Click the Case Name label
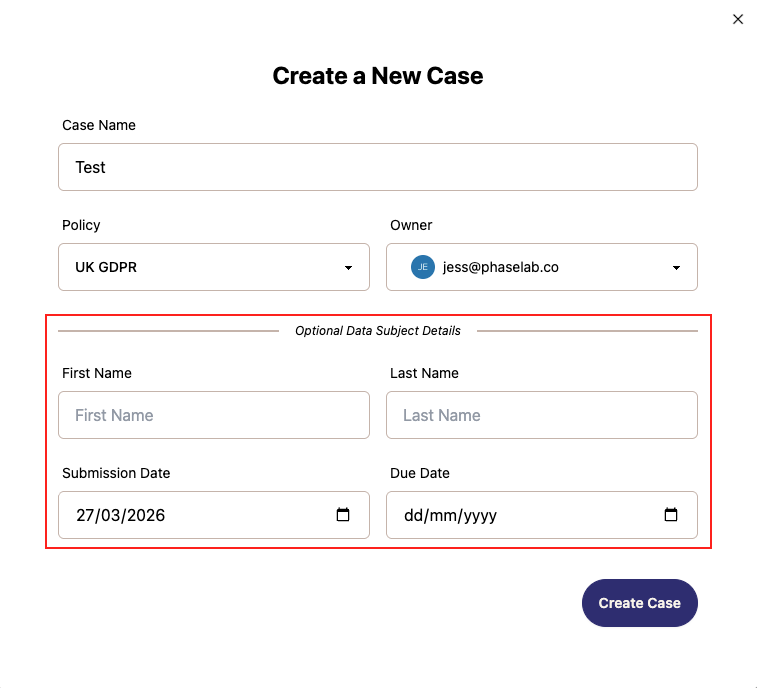The width and height of the screenshot is (757, 688). click(99, 125)
